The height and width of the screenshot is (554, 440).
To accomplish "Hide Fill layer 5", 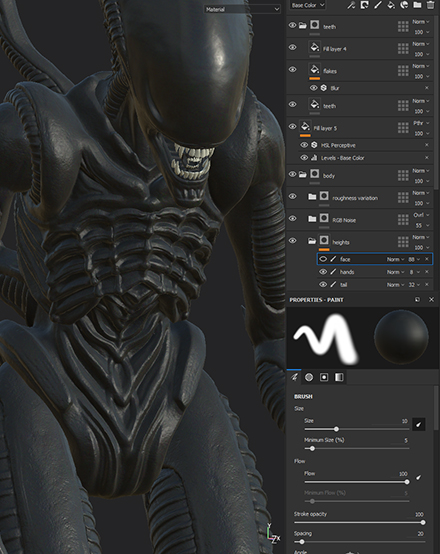I will pyautogui.click(x=292, y=126).
